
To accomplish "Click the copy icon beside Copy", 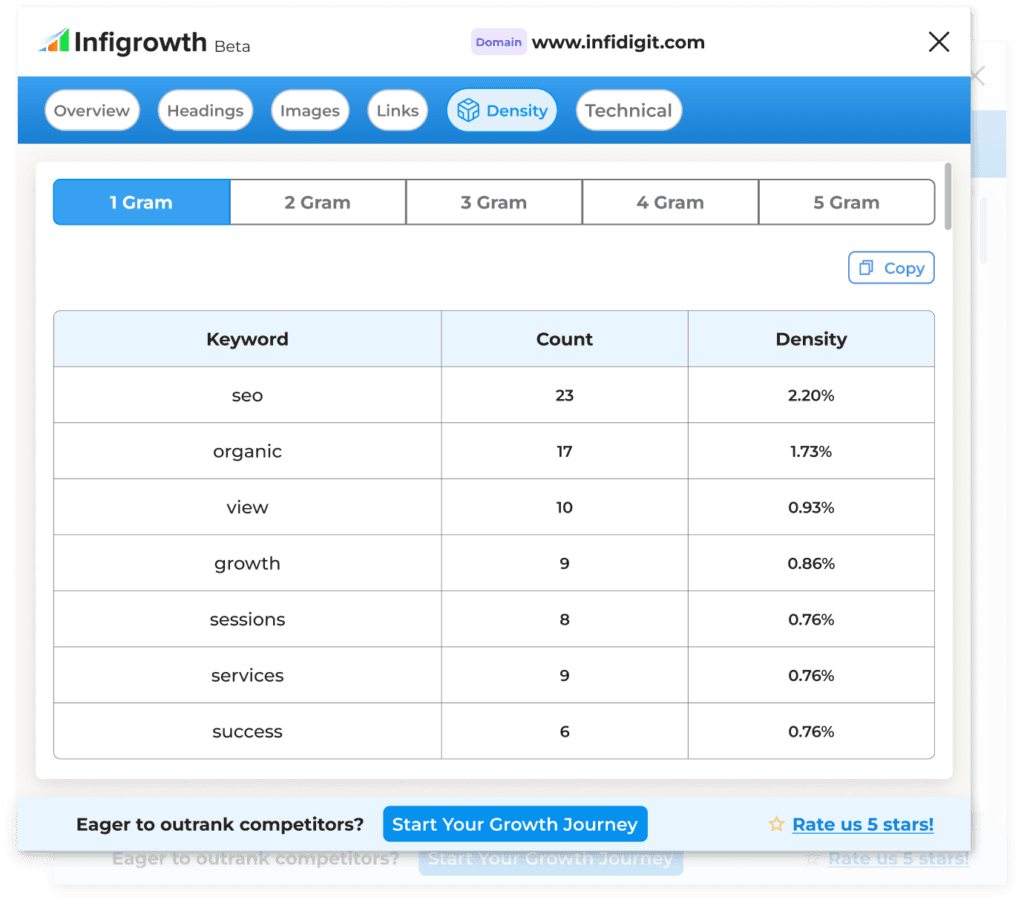I will (x=866, y=268).
